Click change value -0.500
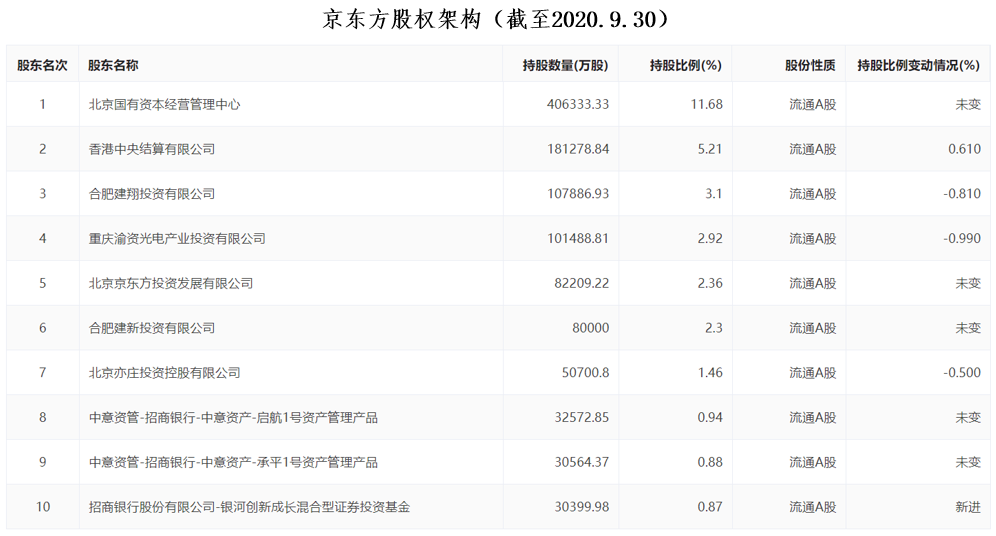 (x=962, y=373)
